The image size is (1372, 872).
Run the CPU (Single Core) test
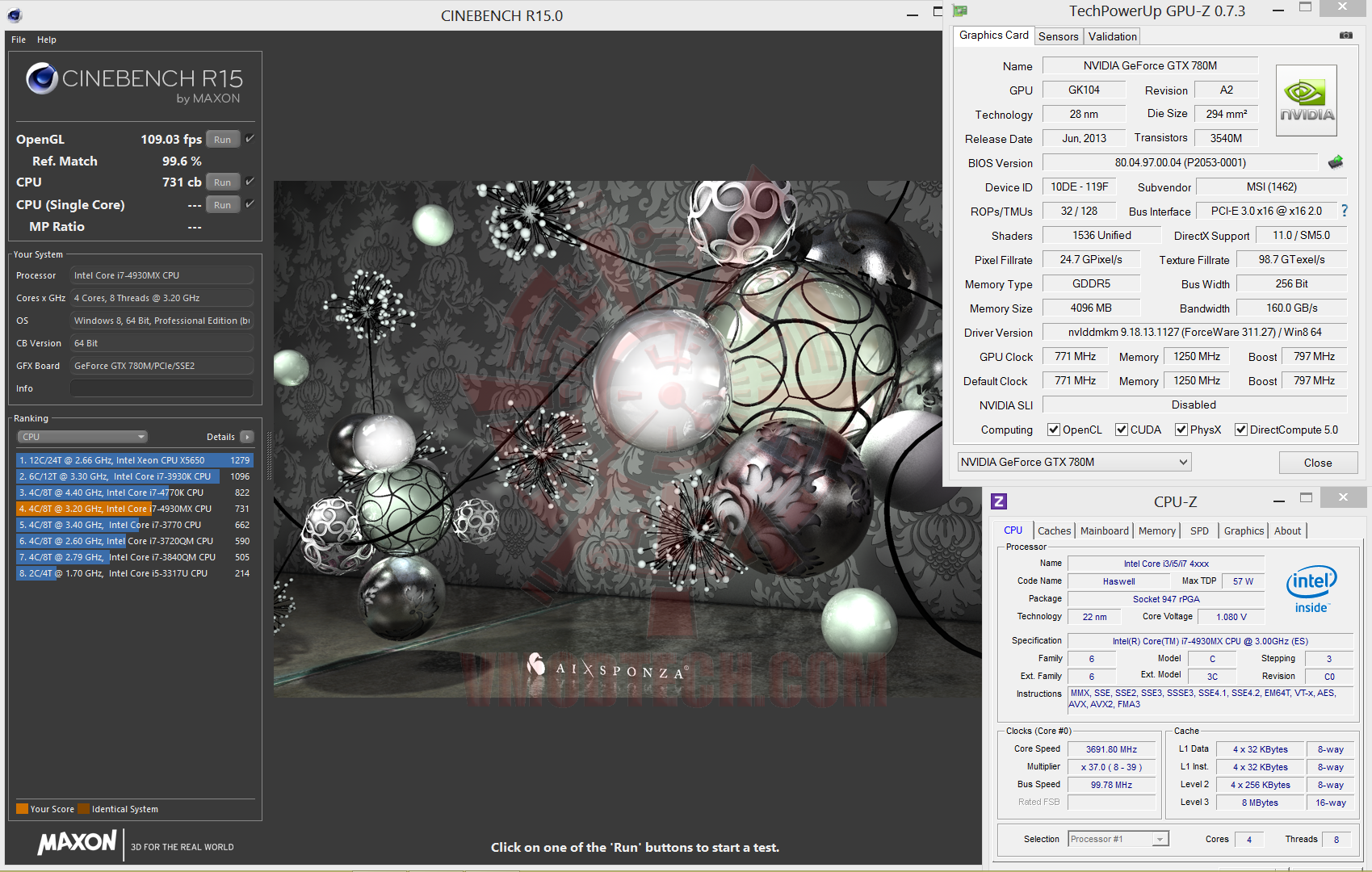pyautogui.click(x=222, y=205)
